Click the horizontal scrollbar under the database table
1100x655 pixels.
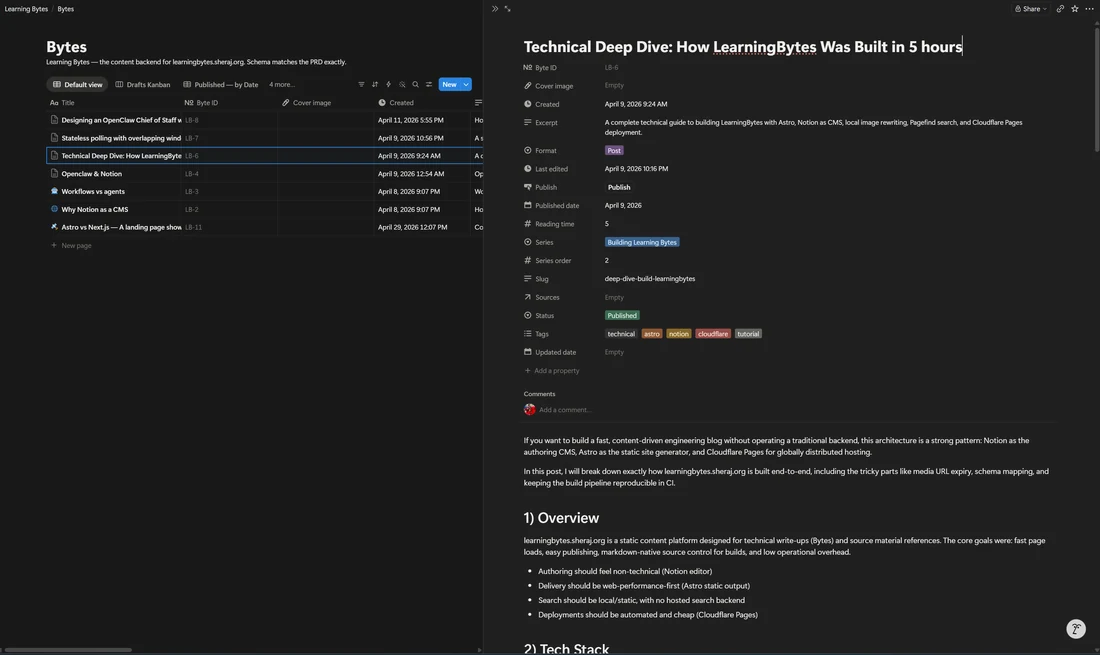[67, 650]
